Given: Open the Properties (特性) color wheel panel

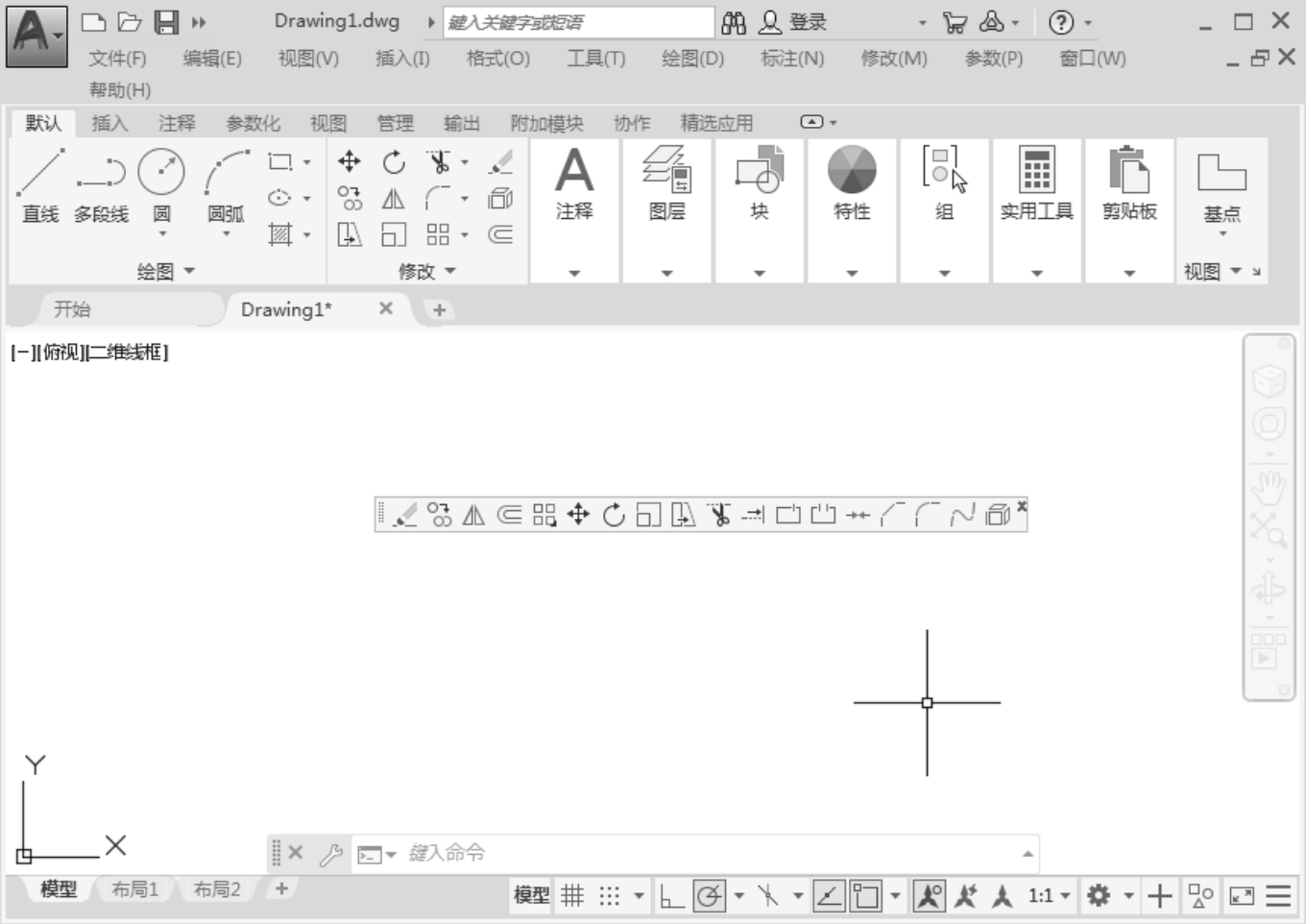Looking at the screenshot, I should click(852, 185).
